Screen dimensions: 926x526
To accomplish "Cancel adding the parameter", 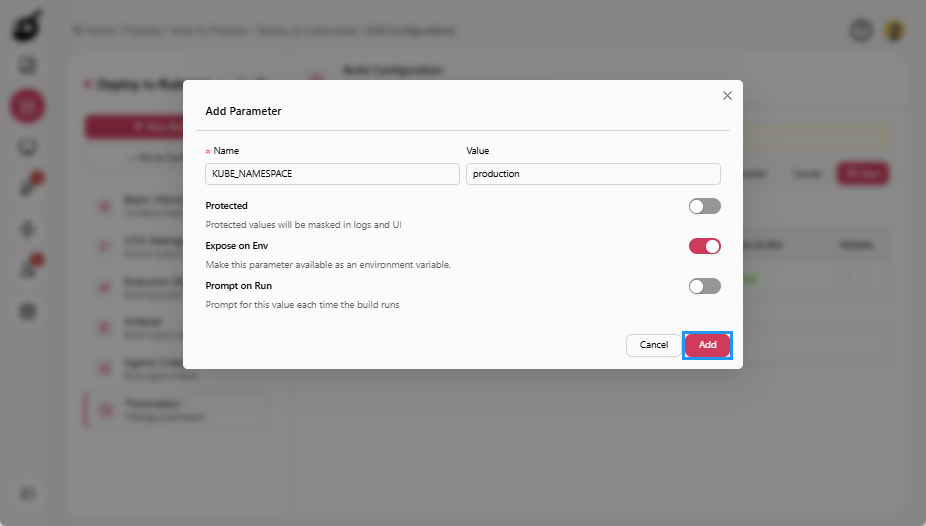I will coord(654,345).
